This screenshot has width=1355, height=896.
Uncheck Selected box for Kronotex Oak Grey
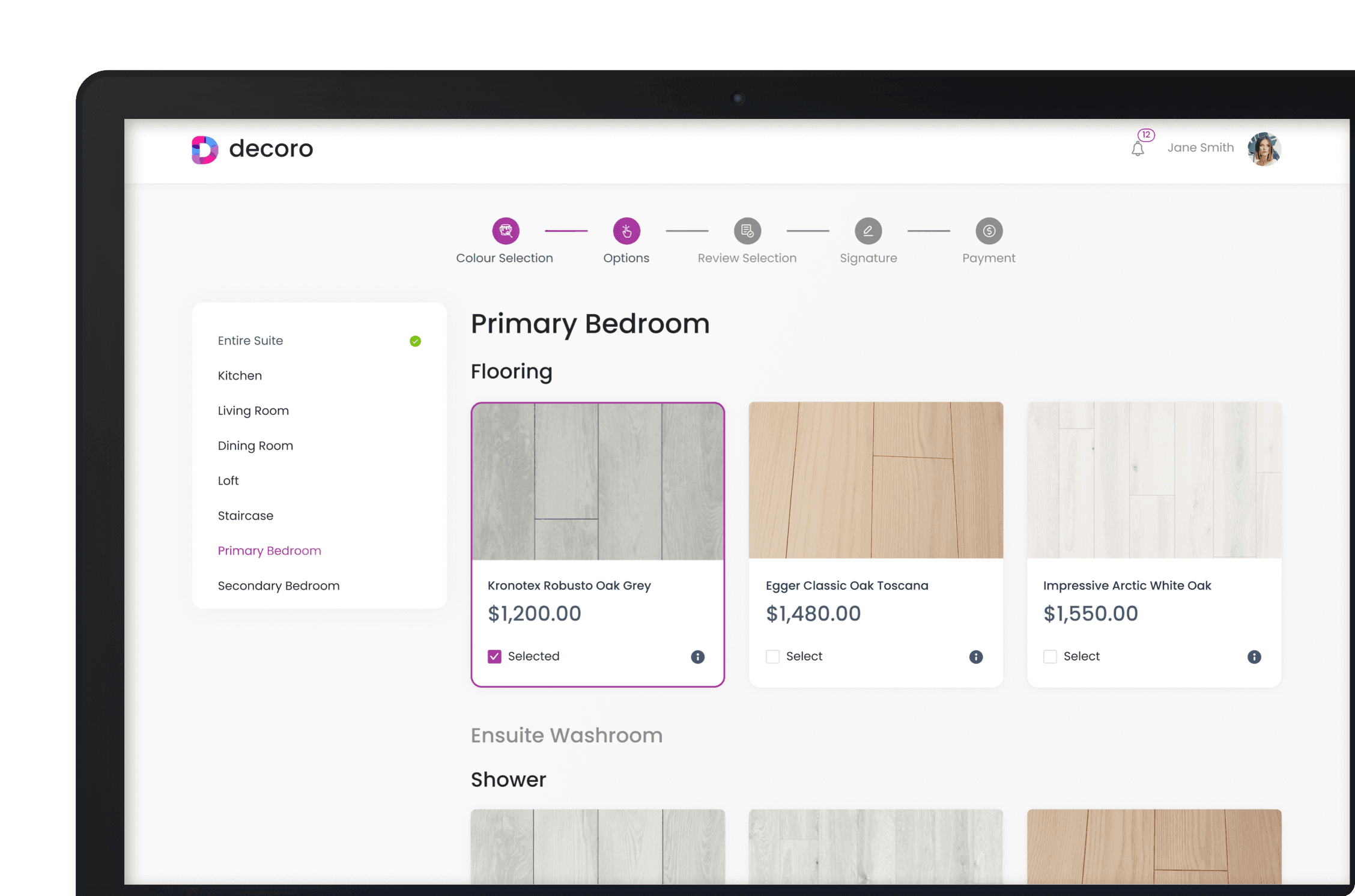coord(494,656)
